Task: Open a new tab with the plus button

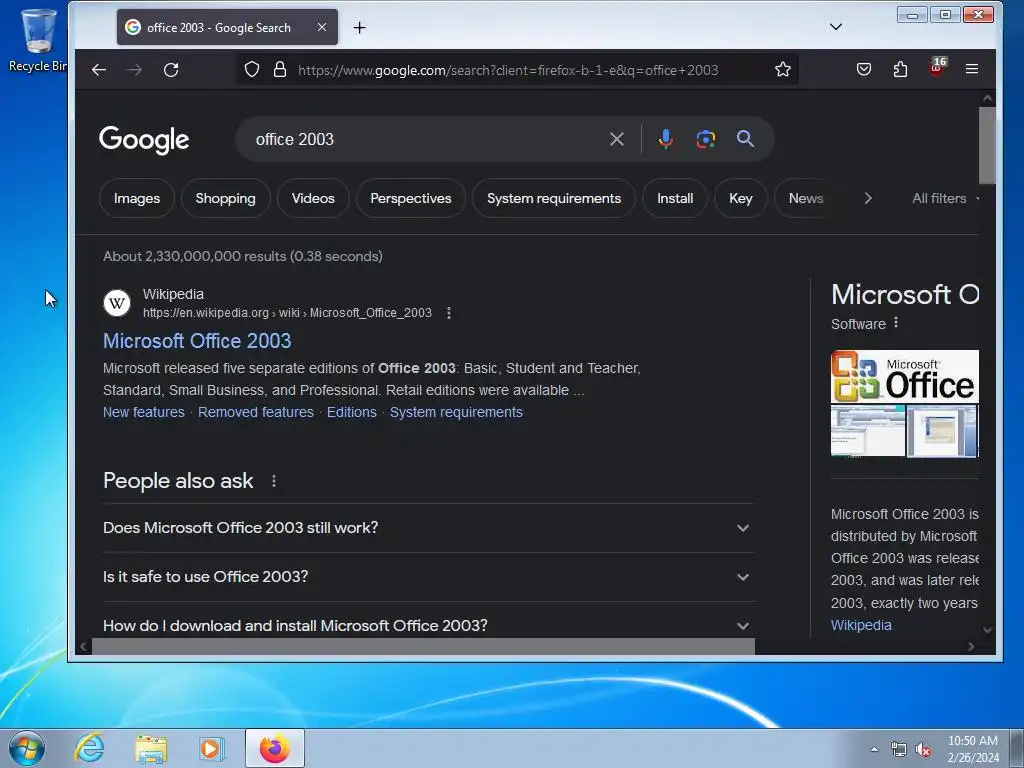Action: click(x=359, y=27)
